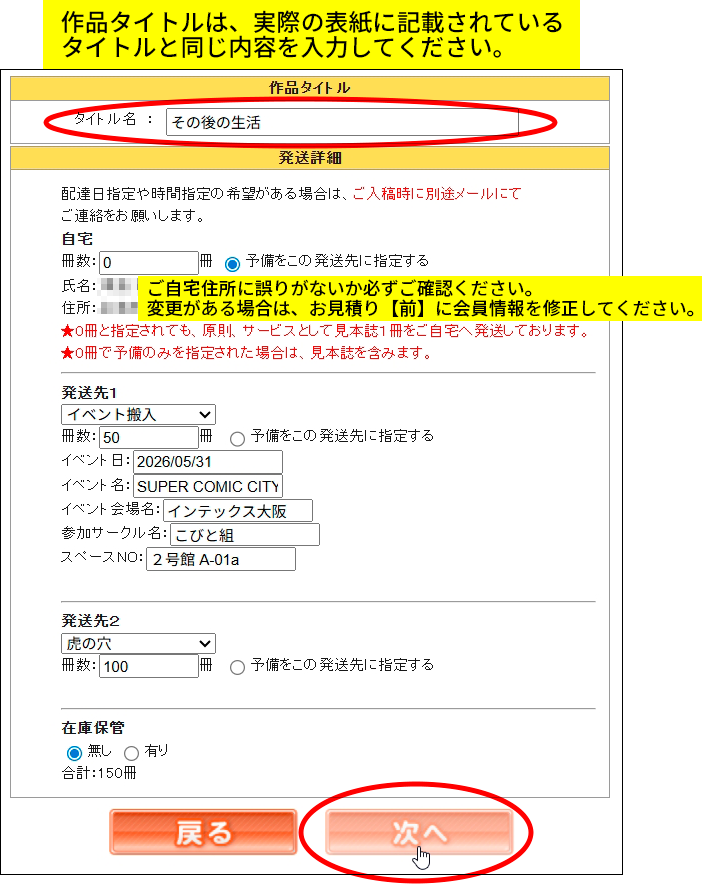This screenshot has width=702, height=884.
Task: Click the 作品タイトル section header
Action: (310, 88)
